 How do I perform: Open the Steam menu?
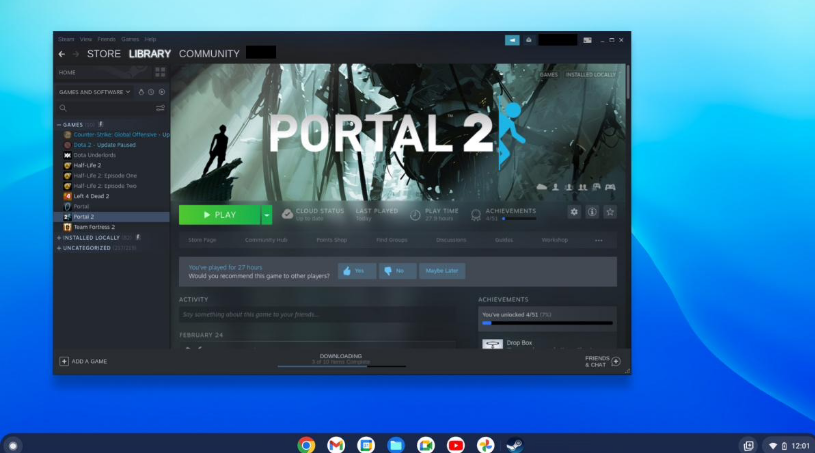[66, 39]
